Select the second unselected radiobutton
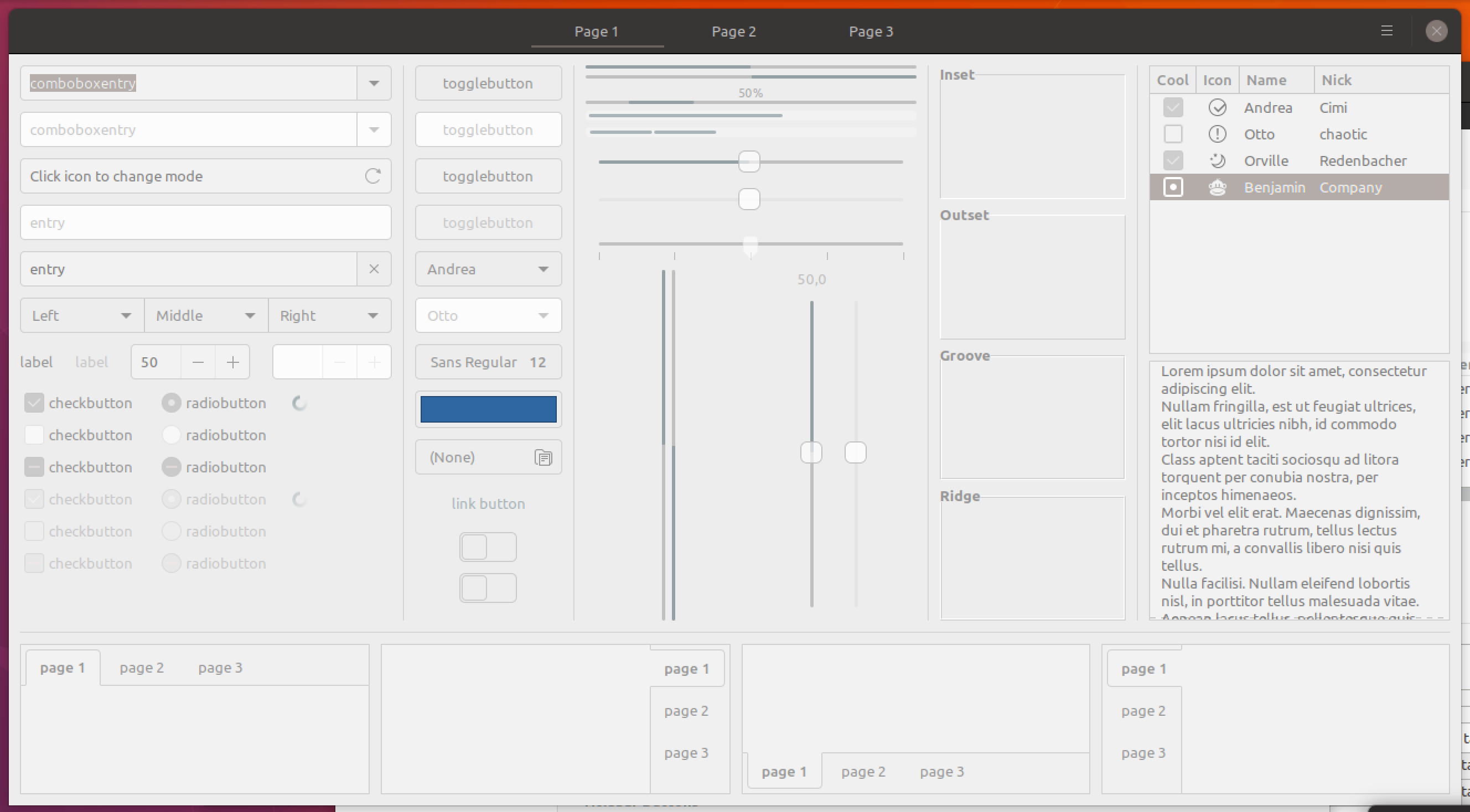The width and height of the screenshot is (1470, 812). (x=171, y=435)
